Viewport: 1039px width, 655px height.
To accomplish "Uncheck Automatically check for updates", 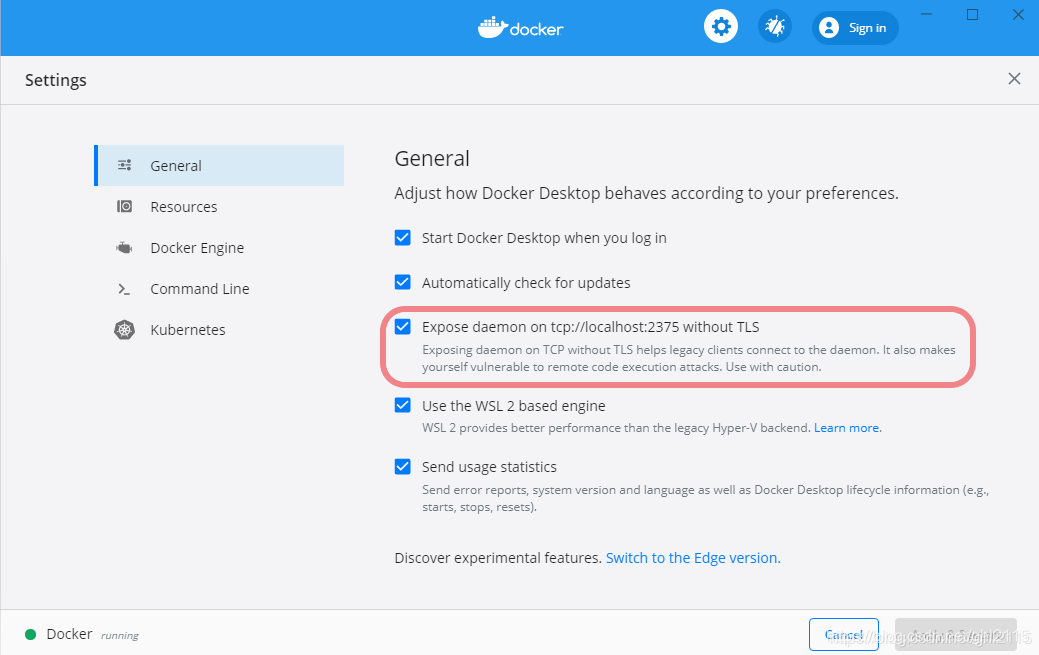I will [x=403, y=282].
